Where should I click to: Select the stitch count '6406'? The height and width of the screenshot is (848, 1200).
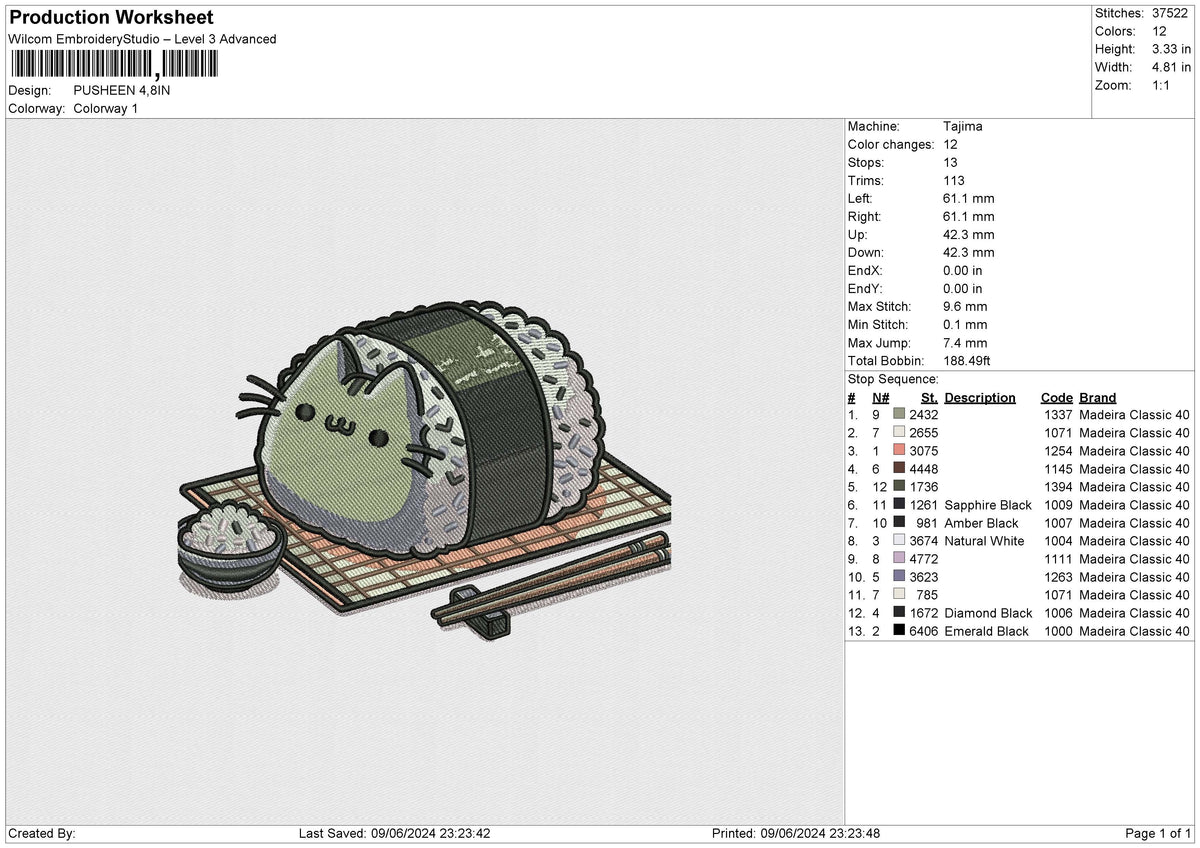[924, 631]
